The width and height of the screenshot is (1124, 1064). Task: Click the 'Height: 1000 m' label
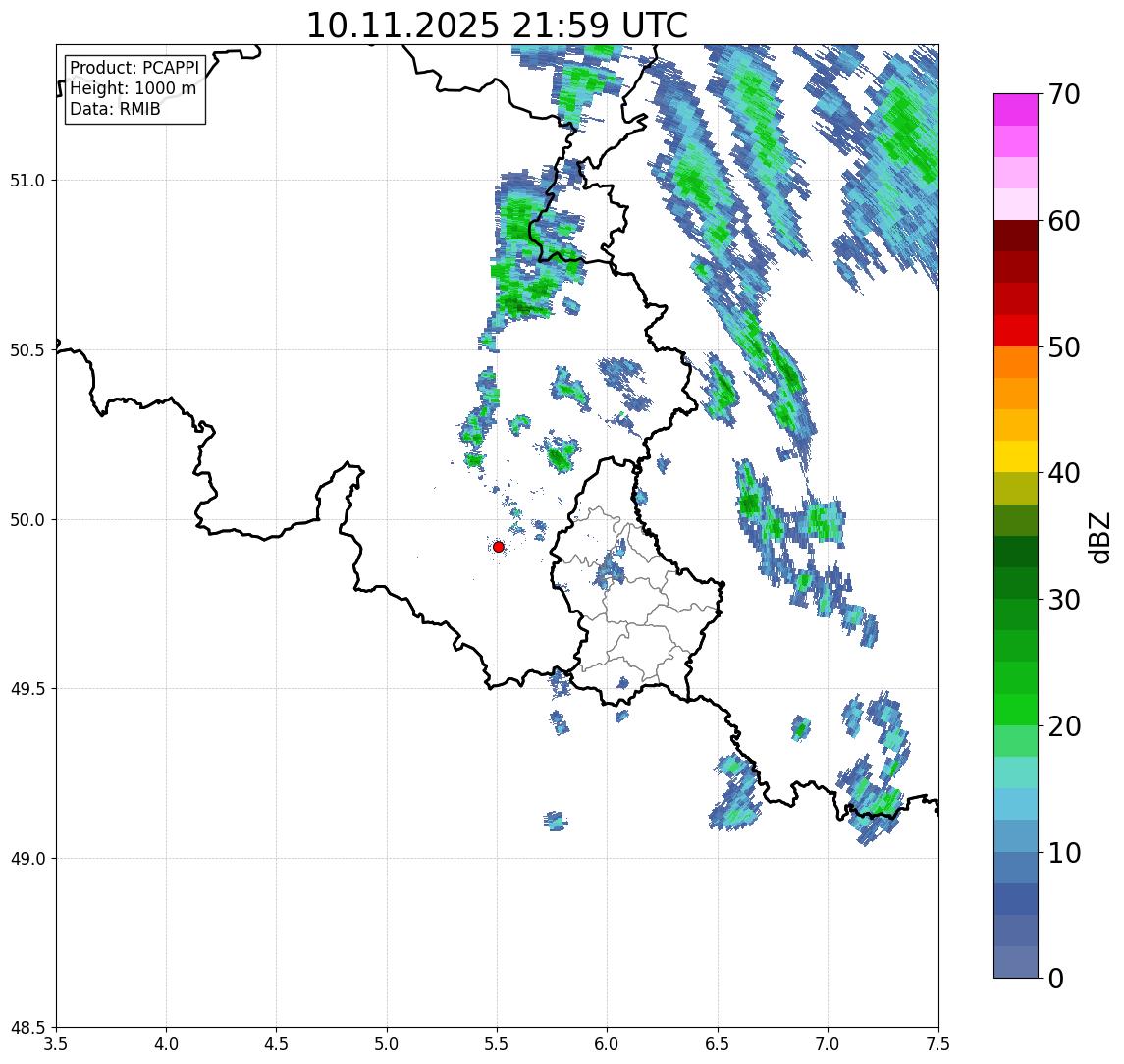[133, 88]
